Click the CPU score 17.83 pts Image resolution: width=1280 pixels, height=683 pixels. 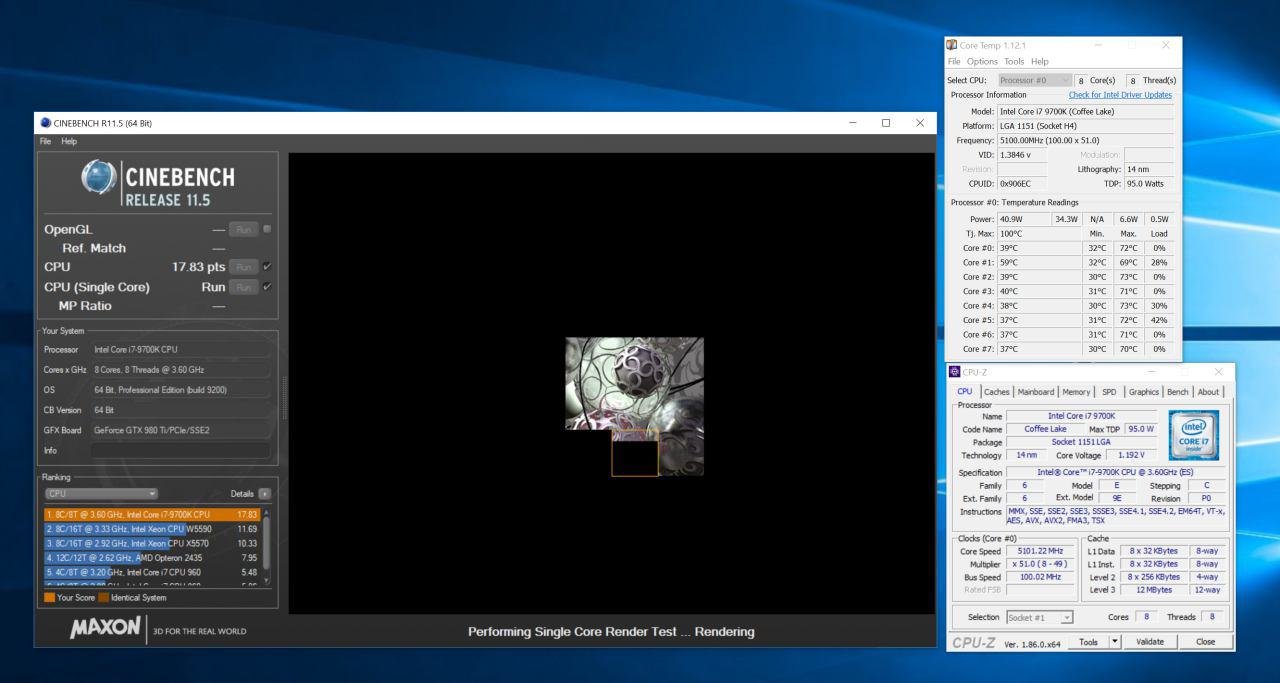(199, 267)
